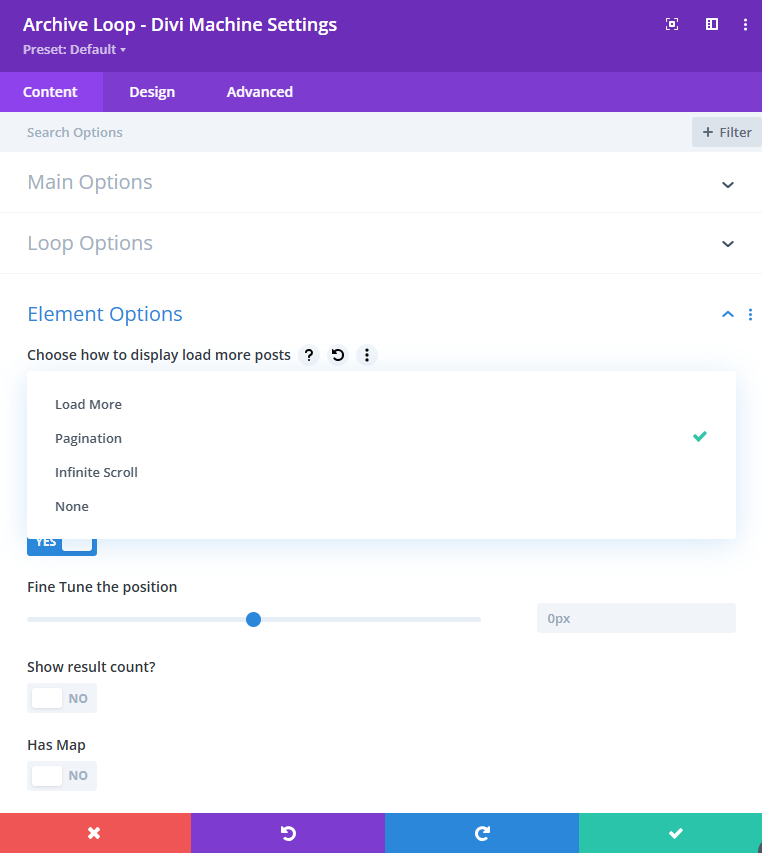
Task: Discard changes with the red X button
Action: [95, 833]
